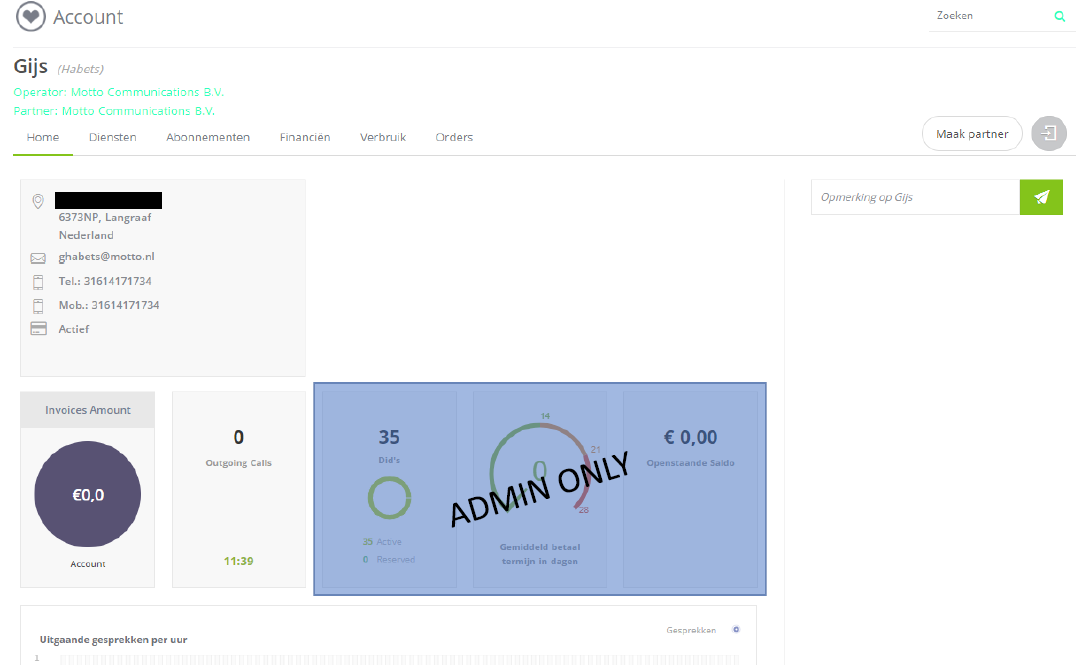Click the Outgoing Calls label
This screenshot has height=665, width=1092.
[x=239, y=463]
